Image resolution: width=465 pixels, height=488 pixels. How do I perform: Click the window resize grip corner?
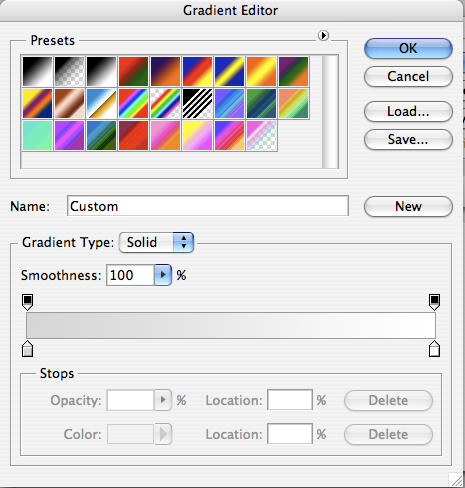pyautogui.click(x=456, y=480)
